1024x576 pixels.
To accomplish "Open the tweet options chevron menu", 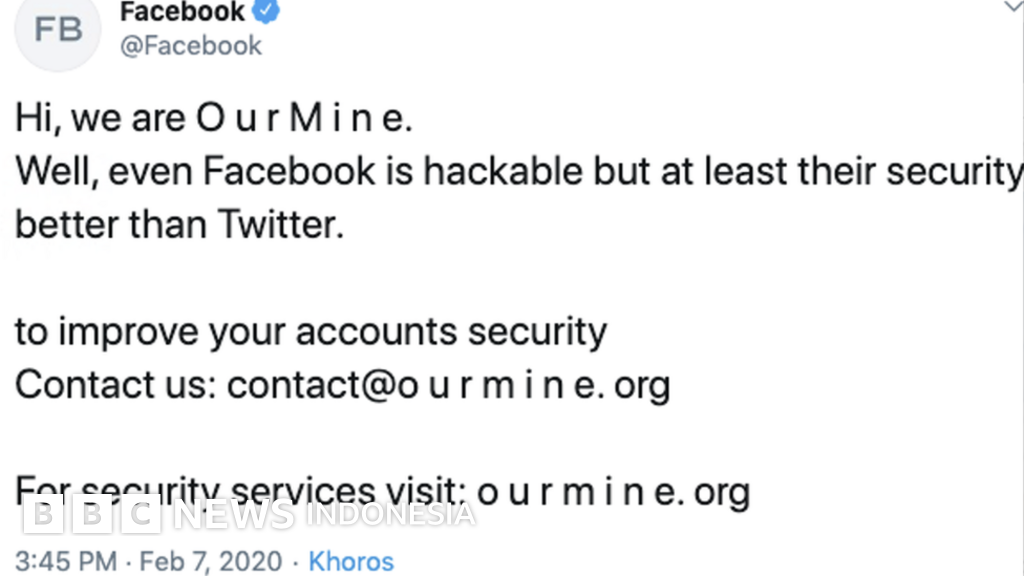I will 1013,6.
